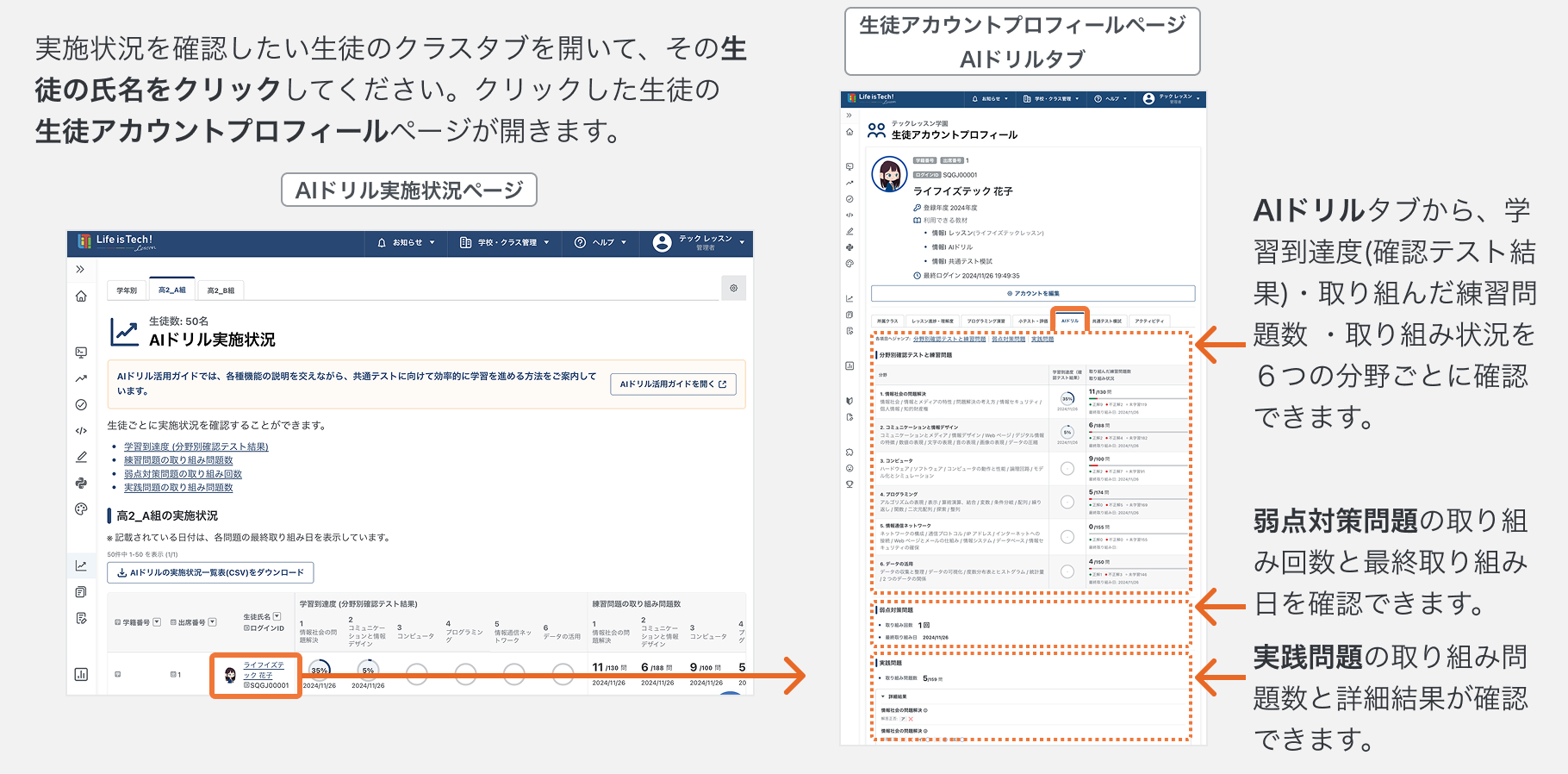Click アカウントを編集 button on profile page
The width and height of the screenshot is (1568, 774).
[1033, 293]
